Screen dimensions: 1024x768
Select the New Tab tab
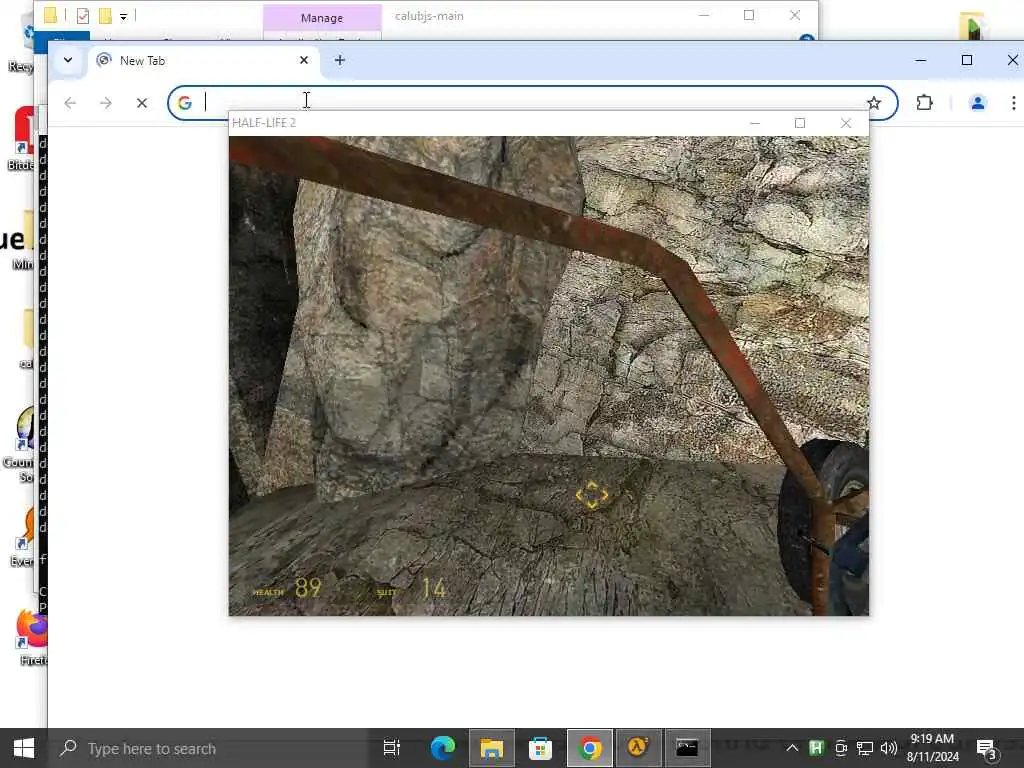[x=202, y=61]
